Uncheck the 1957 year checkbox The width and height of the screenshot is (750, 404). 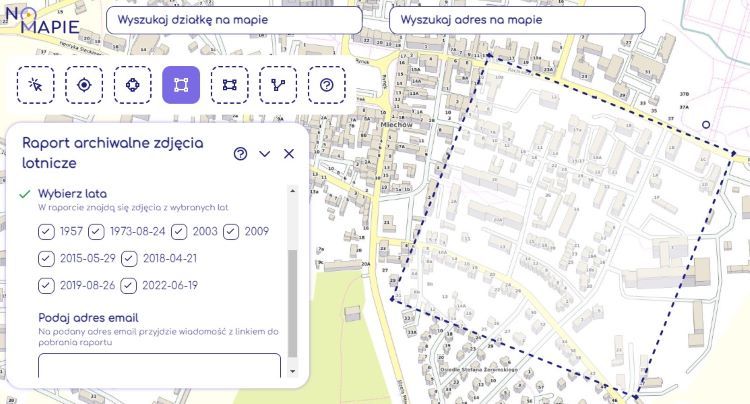(46, 232)
